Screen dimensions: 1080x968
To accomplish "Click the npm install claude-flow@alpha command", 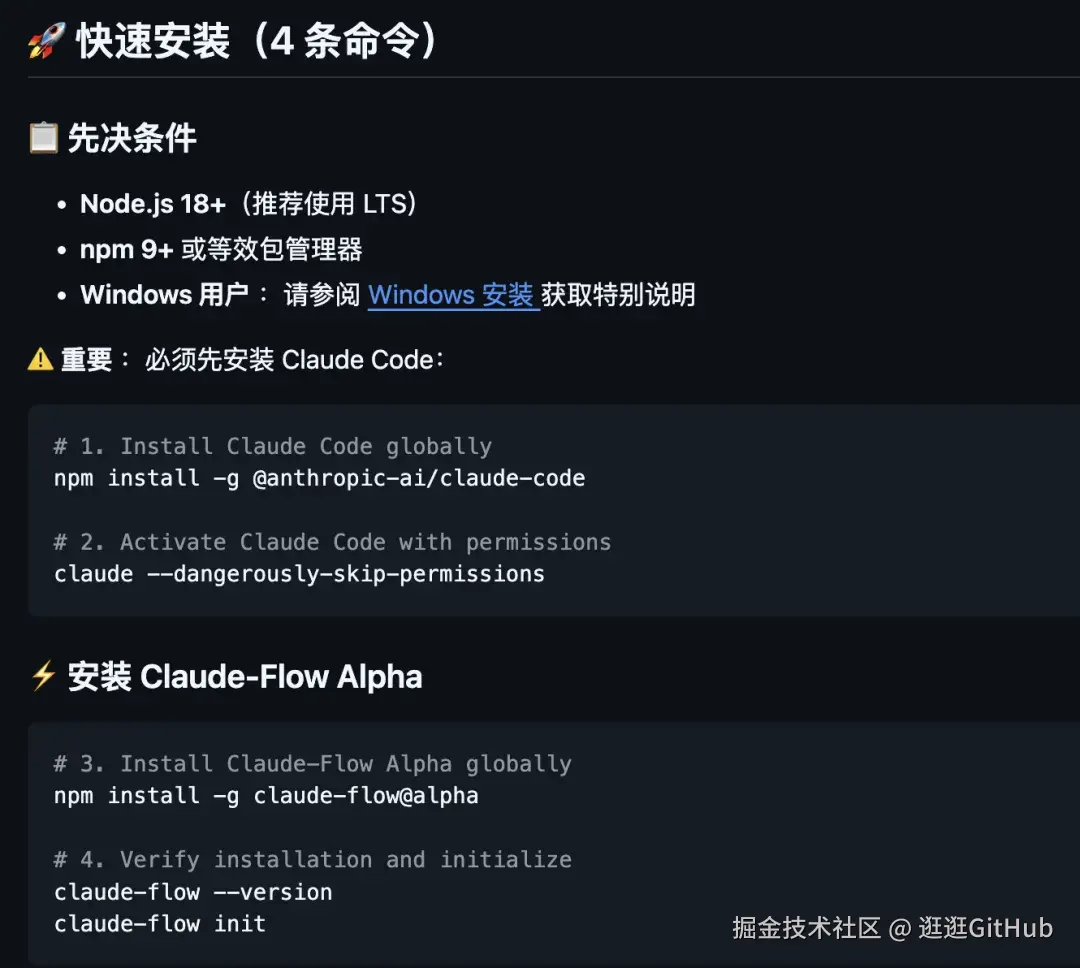I will 266,796.
